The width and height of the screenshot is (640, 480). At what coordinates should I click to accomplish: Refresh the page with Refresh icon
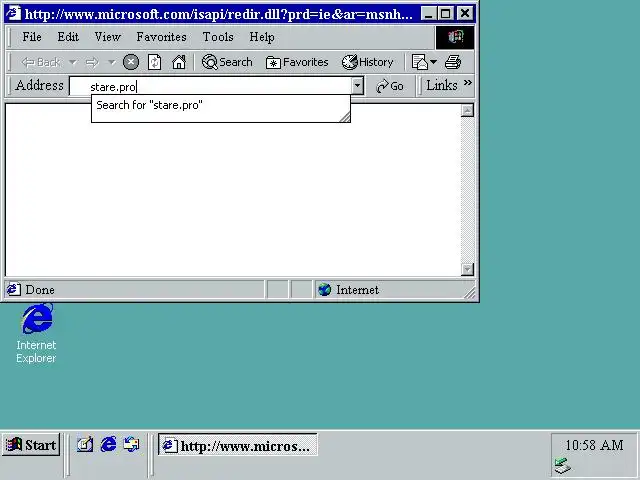(x=155, y=62)
